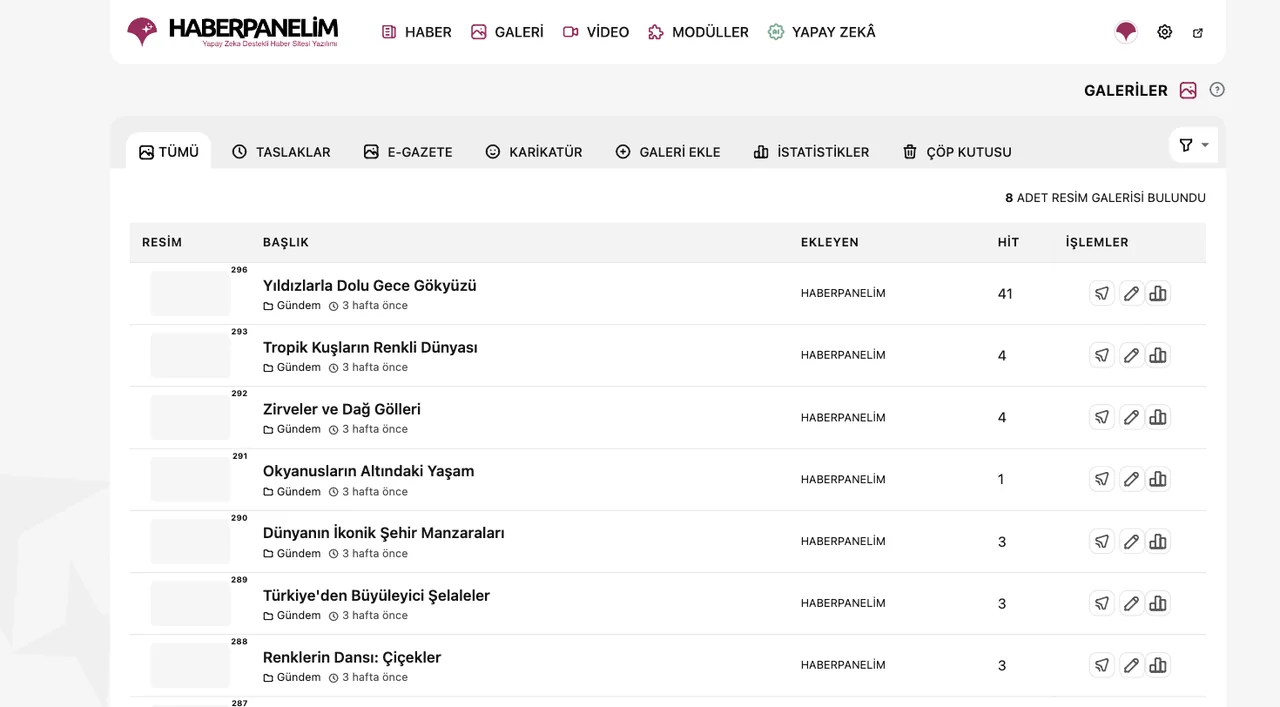Image resolution: width=1280 pixels, height=707 pixels.
Task: Show stats chart for Zirveler ve Dağ Gölleri
Action: click(1158, 417)
